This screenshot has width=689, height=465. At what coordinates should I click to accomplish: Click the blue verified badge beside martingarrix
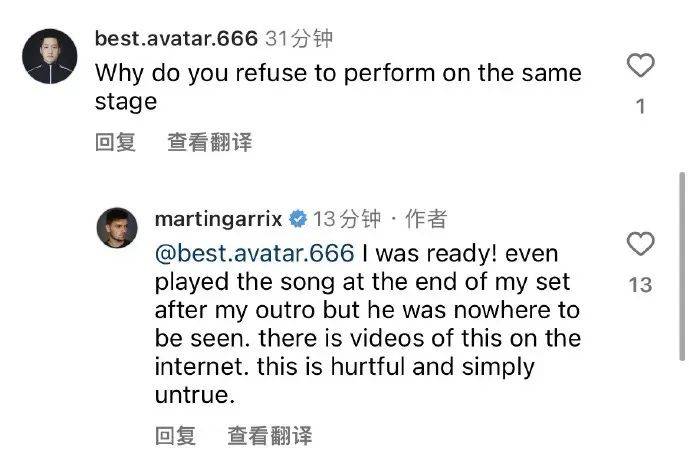click(x=299, y=219)
